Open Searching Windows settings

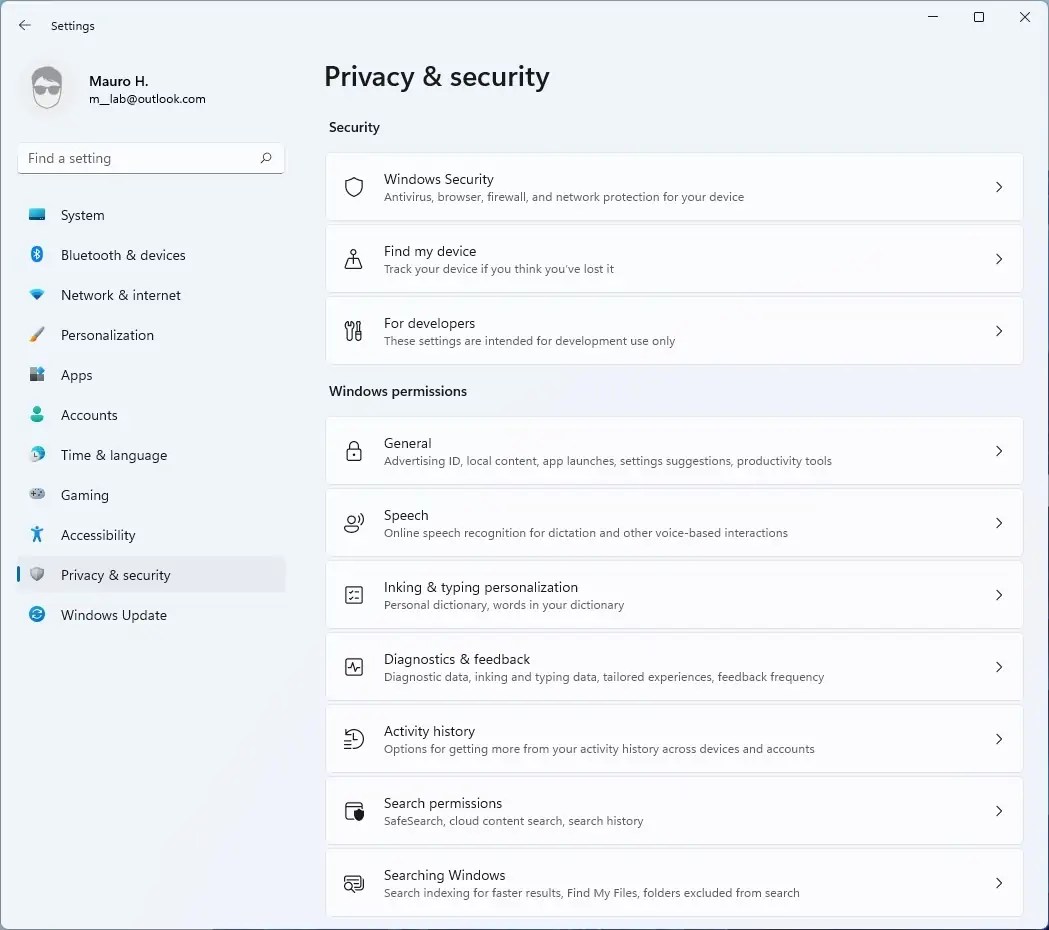pos(674,883)
